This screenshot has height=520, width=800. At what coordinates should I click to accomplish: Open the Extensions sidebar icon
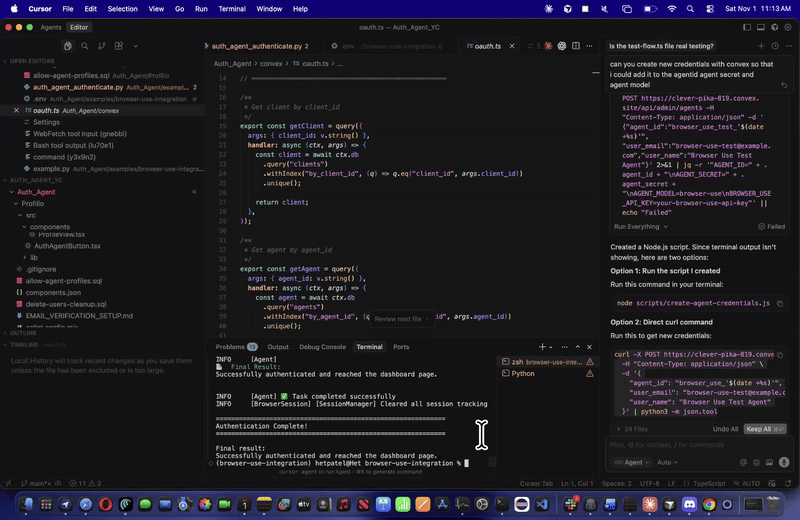119,46
